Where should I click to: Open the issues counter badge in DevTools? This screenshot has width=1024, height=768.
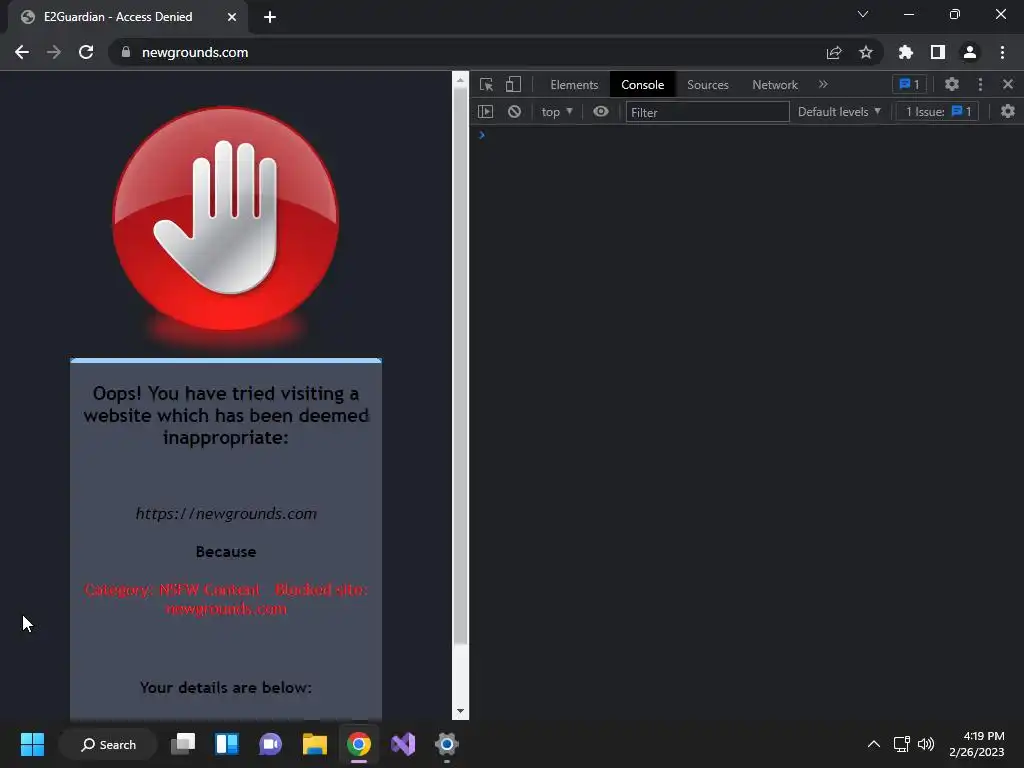coord(909,84)
